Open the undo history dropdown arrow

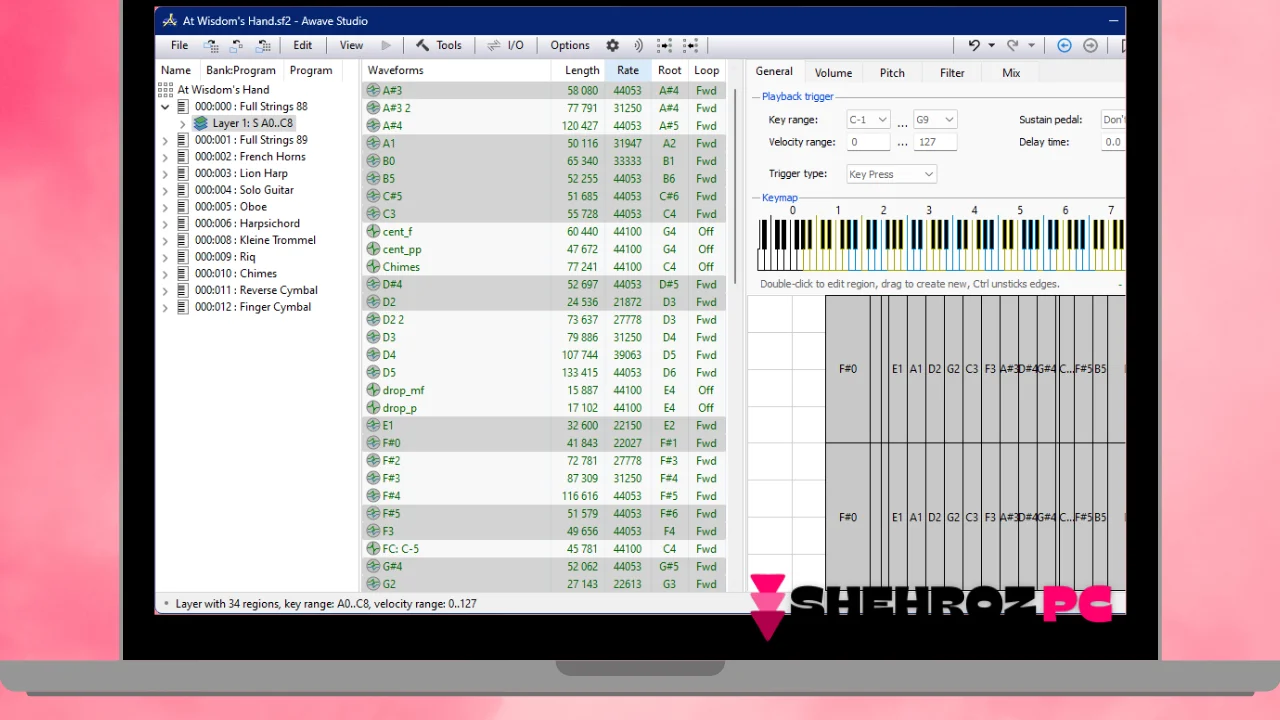(991, 45)
